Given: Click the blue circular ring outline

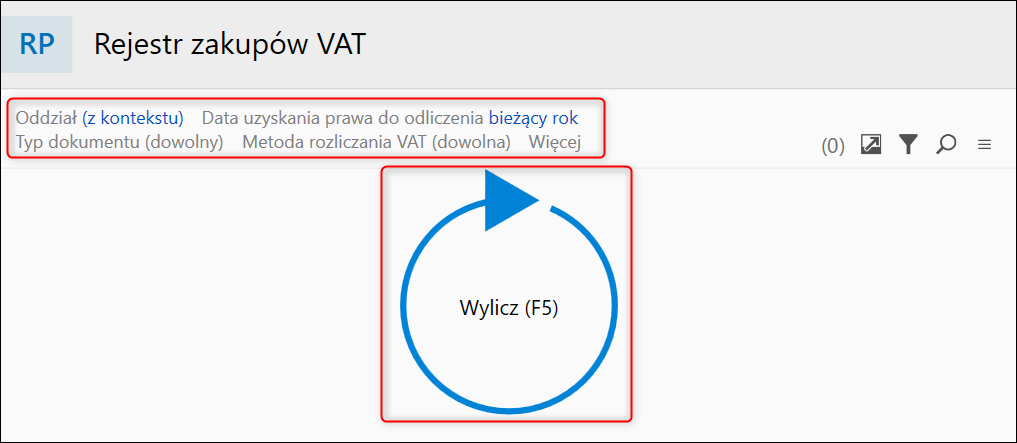Looking at the screenshot, I should [404, 310].
